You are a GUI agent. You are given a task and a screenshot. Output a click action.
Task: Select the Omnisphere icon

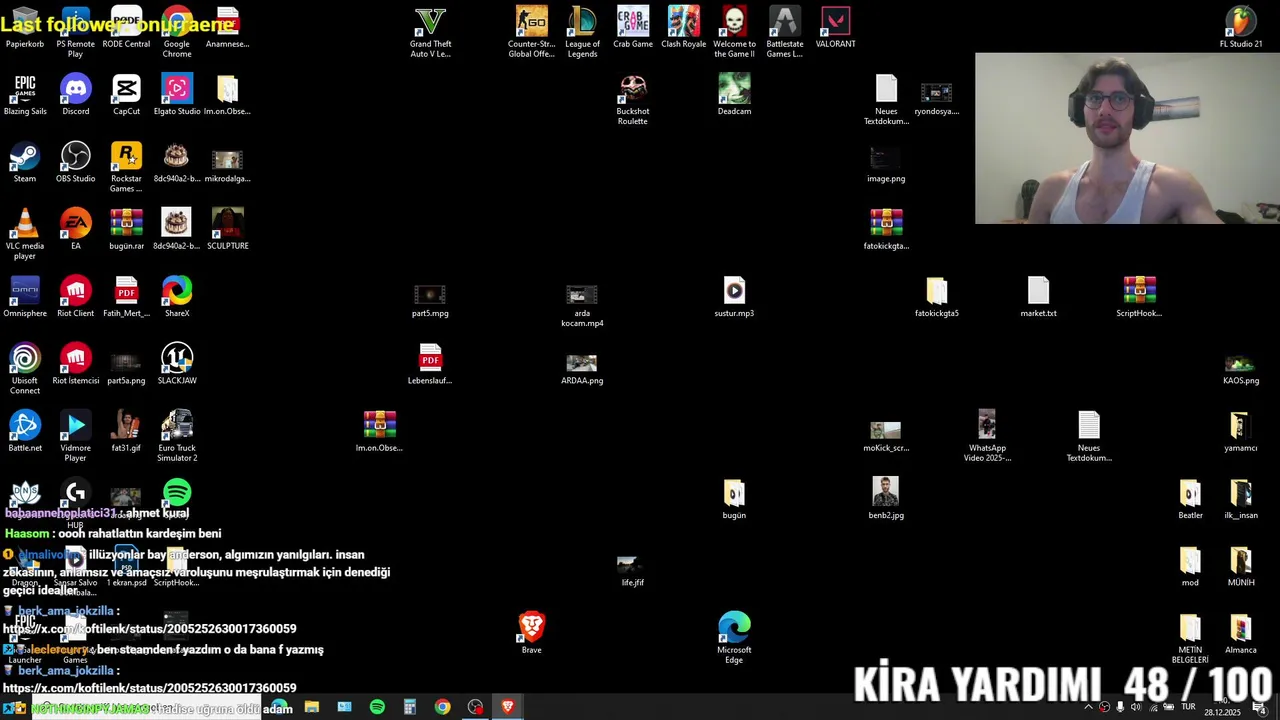pyautogui.click(x=25, y=296)
